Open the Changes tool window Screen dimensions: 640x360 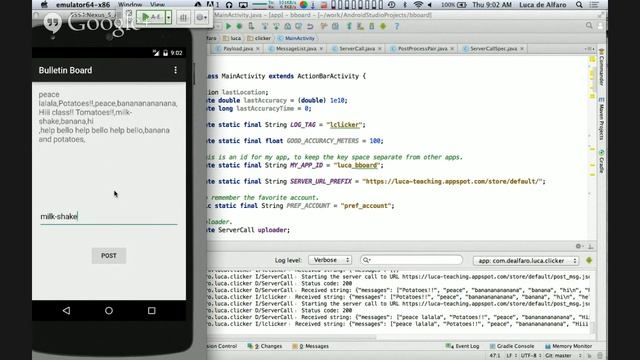click(265, 346)
